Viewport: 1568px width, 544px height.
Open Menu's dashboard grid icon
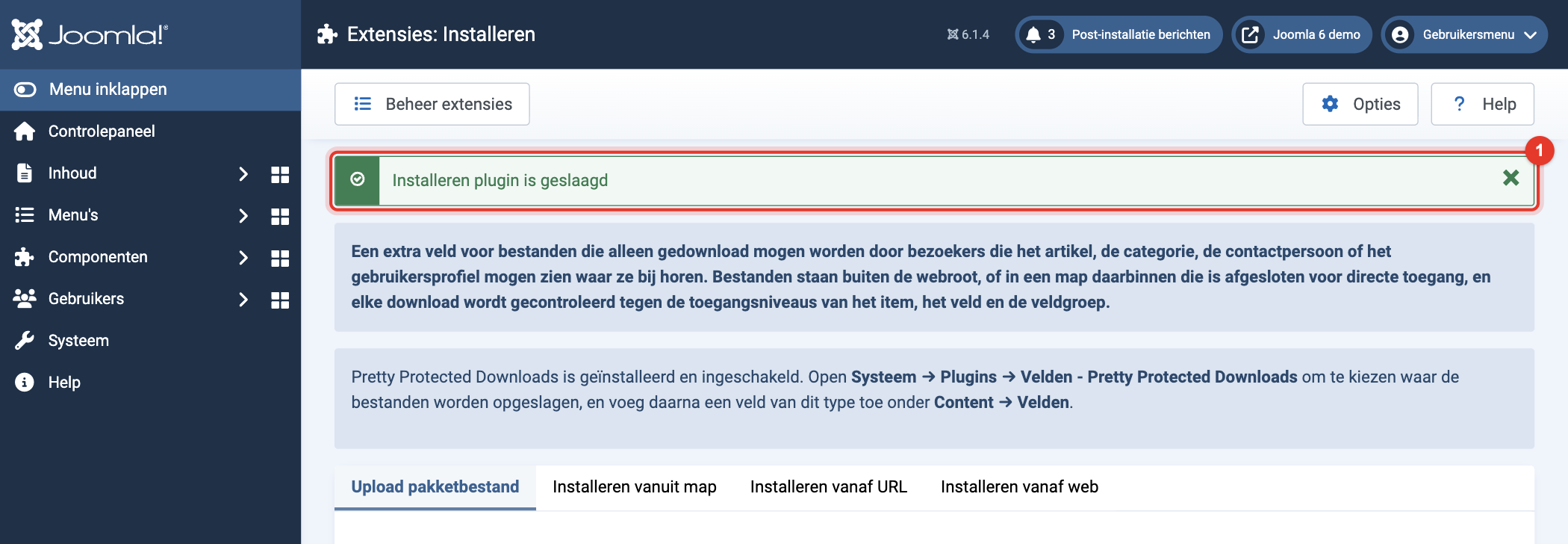point(280,217)
